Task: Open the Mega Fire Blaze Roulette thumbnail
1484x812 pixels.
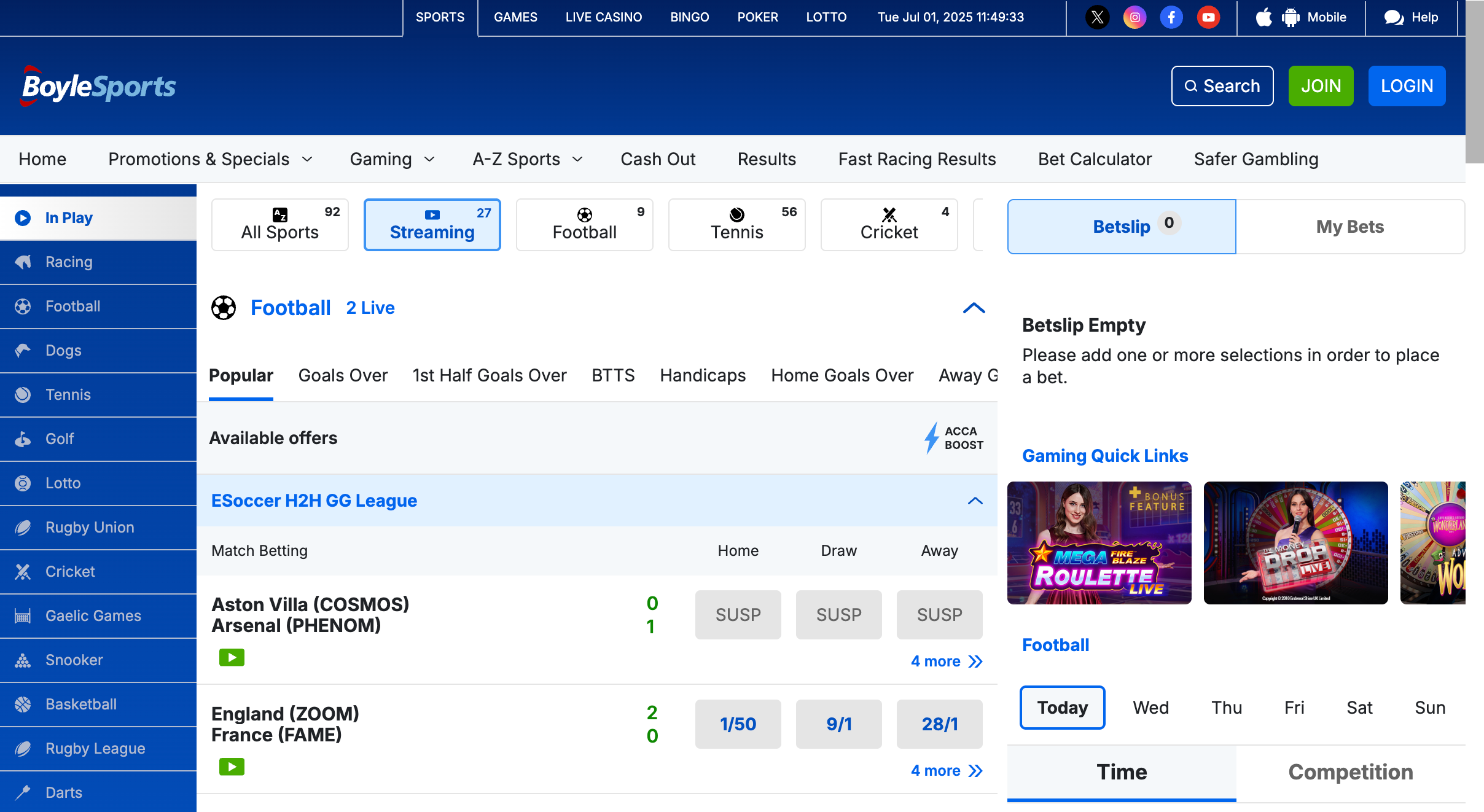Action: point(1099,543)
